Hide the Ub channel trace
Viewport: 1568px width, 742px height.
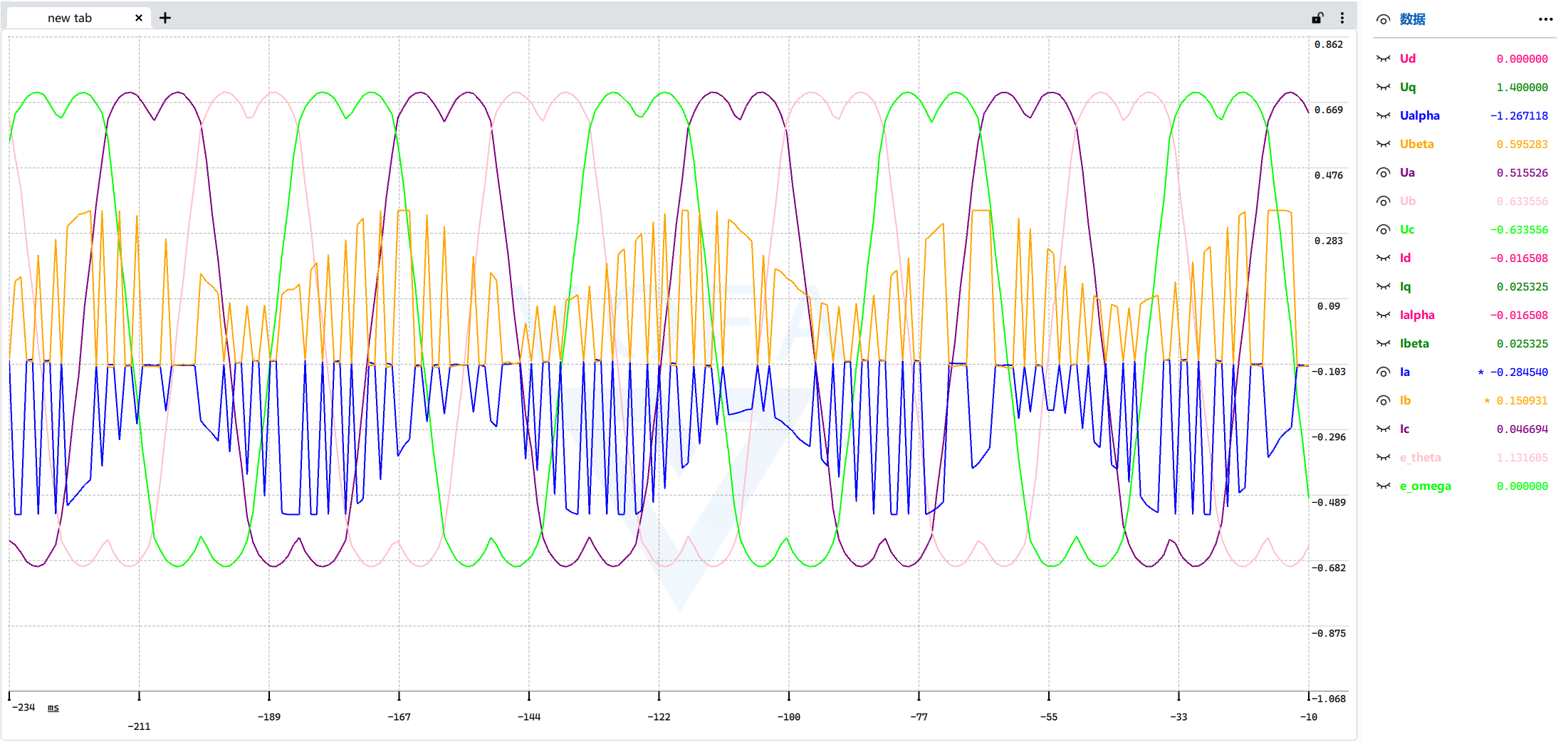(1383, 201)
